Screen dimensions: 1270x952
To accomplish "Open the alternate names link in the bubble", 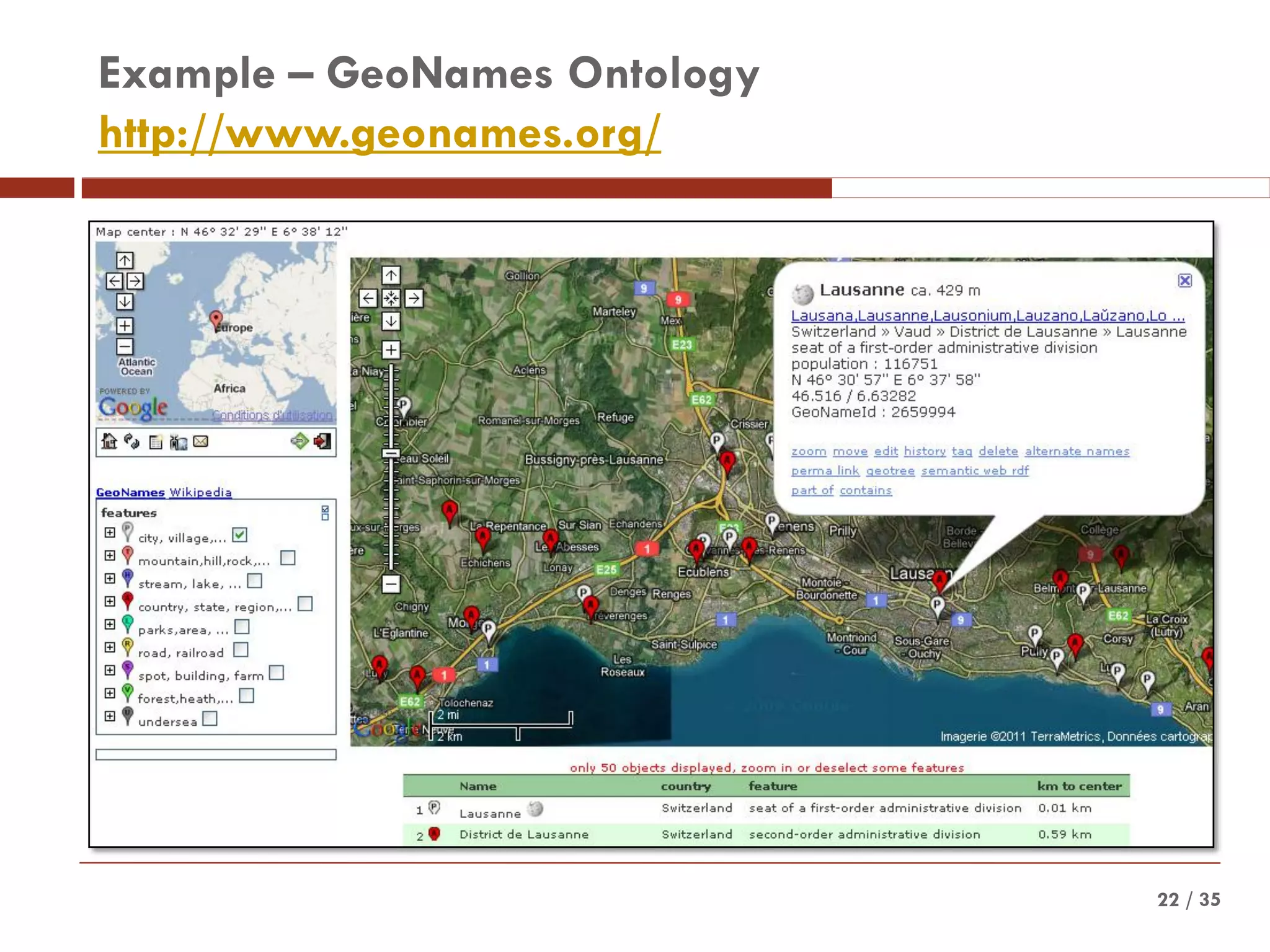I will [x=1077, y=451].
